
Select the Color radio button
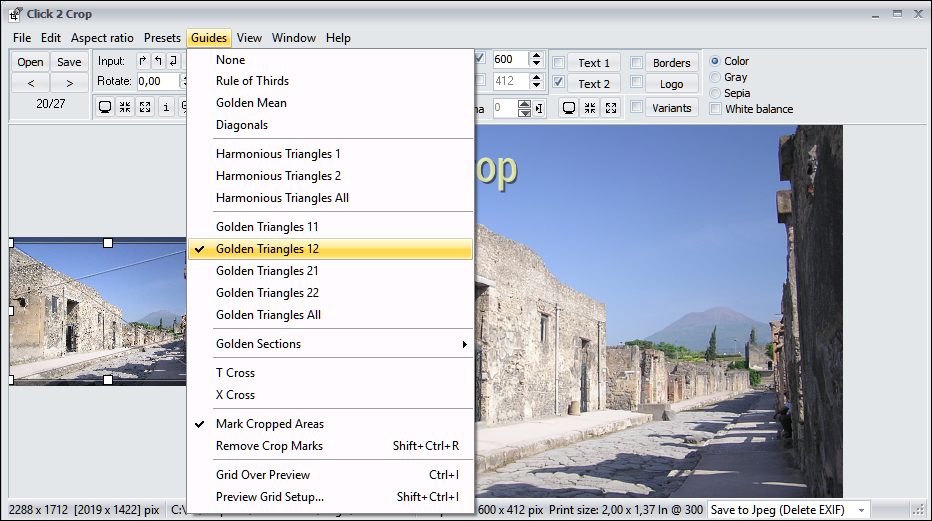715,61
